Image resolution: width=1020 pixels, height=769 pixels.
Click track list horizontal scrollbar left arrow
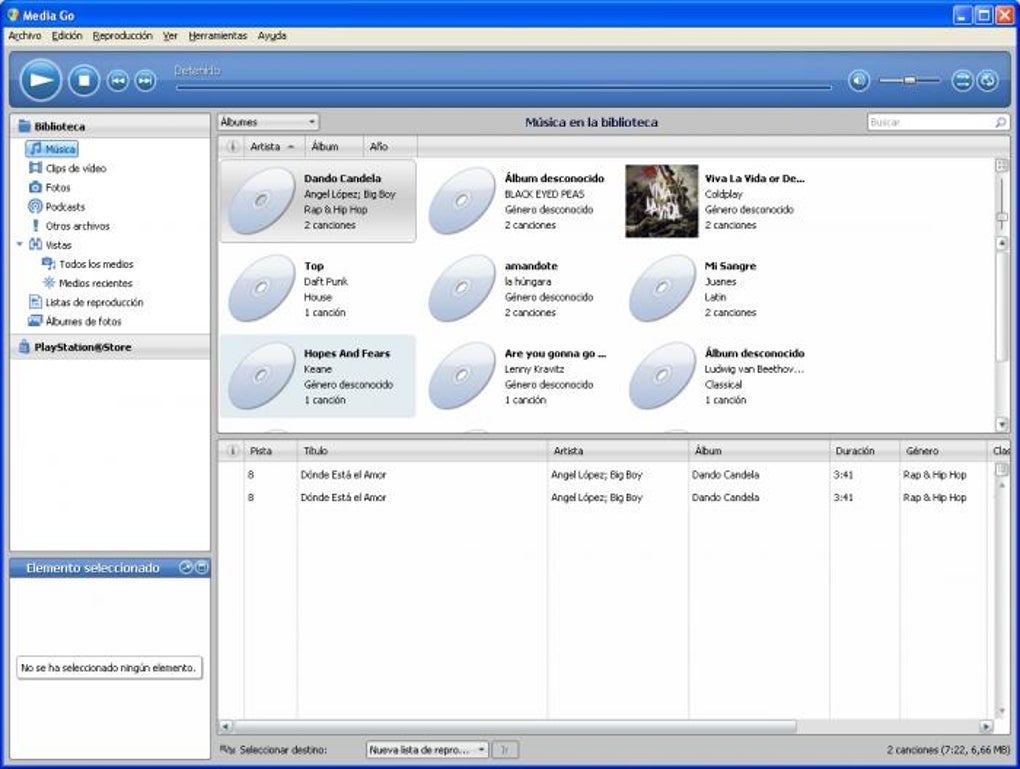pyautogui.click(x=226, y=726)
